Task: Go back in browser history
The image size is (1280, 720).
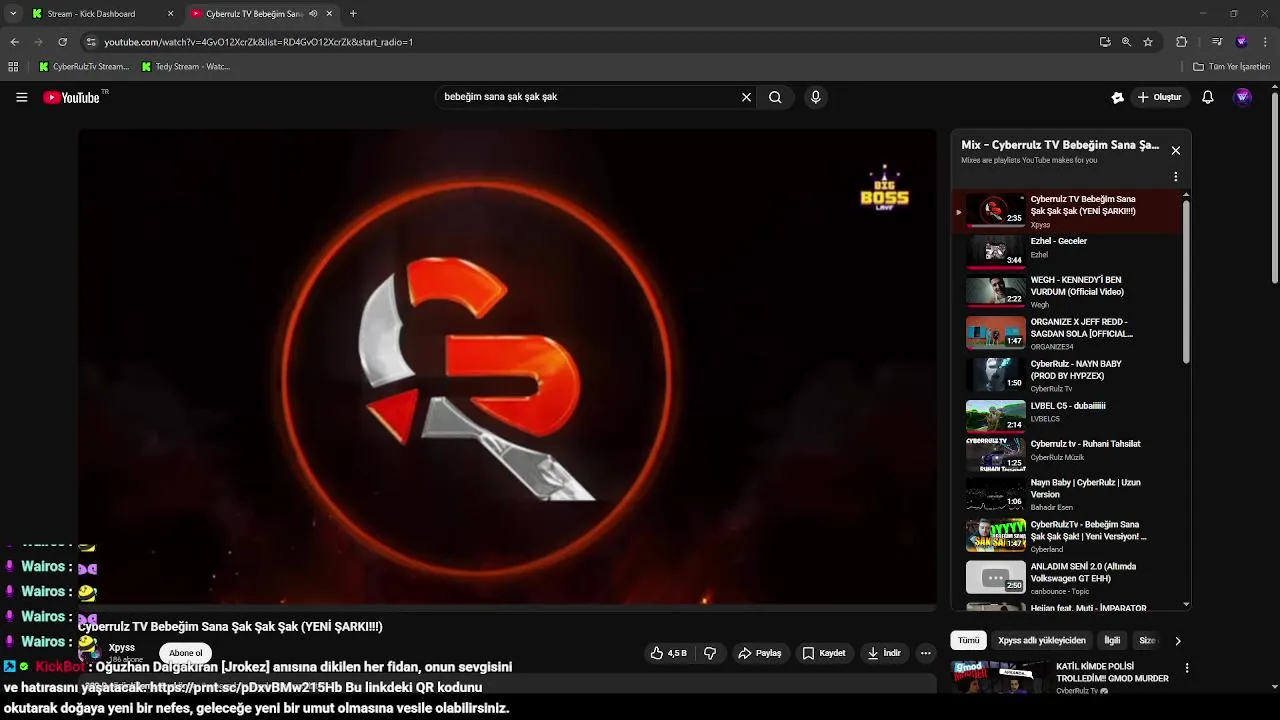Action: click(14, 42)
